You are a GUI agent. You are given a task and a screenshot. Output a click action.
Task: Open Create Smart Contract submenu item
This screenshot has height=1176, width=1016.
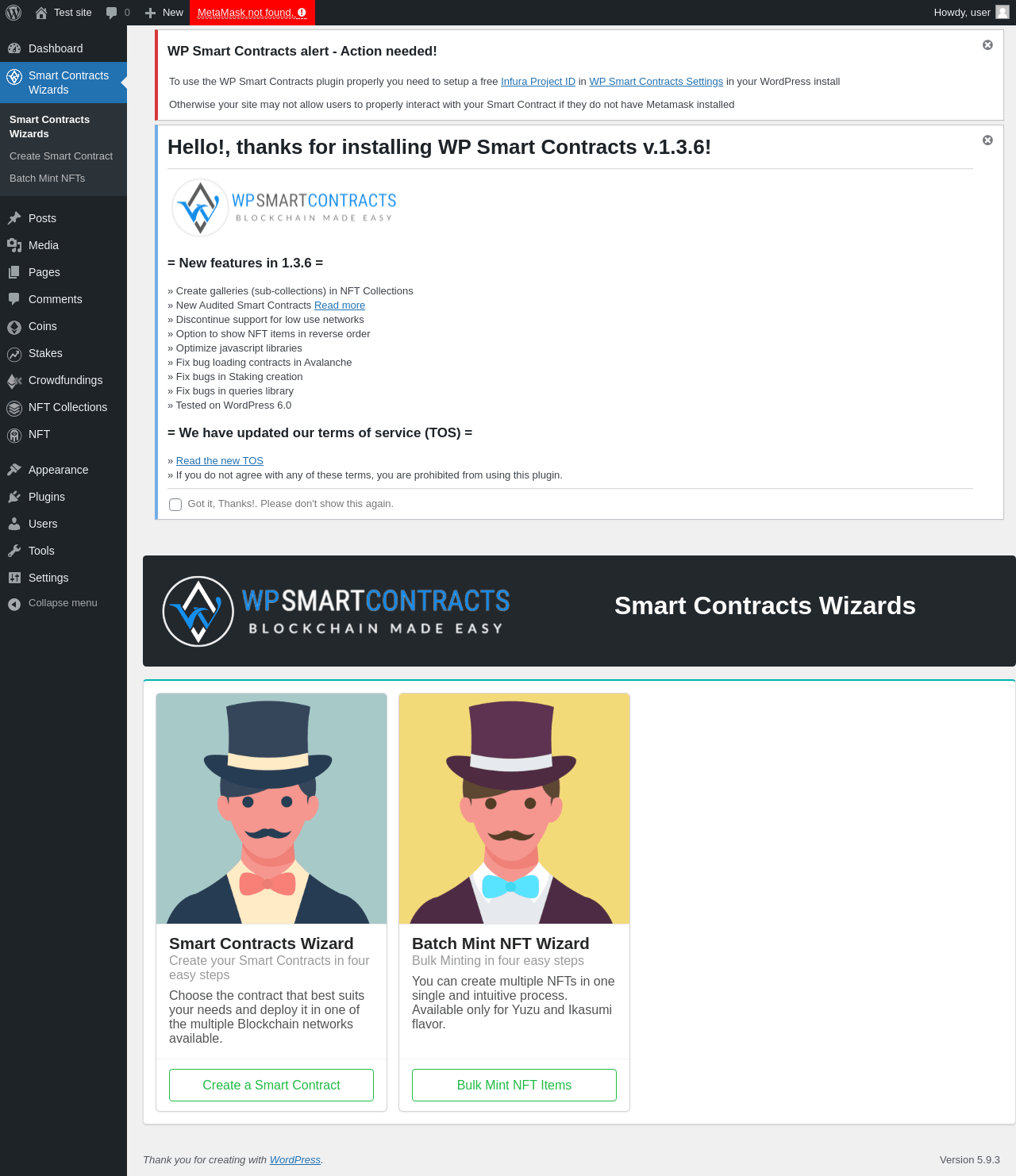61,156
